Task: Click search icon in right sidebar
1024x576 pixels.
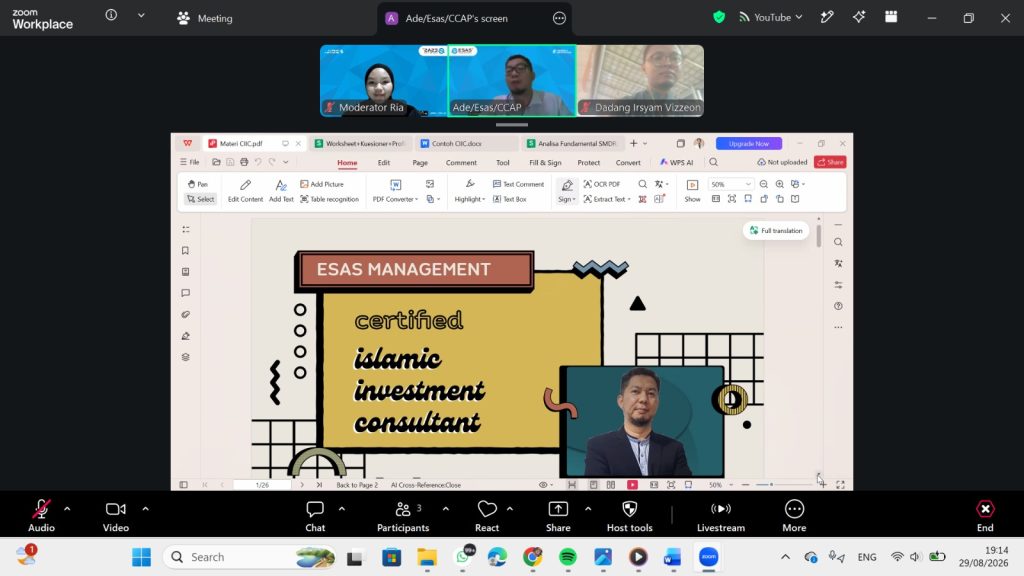Action: pos(838,242)
